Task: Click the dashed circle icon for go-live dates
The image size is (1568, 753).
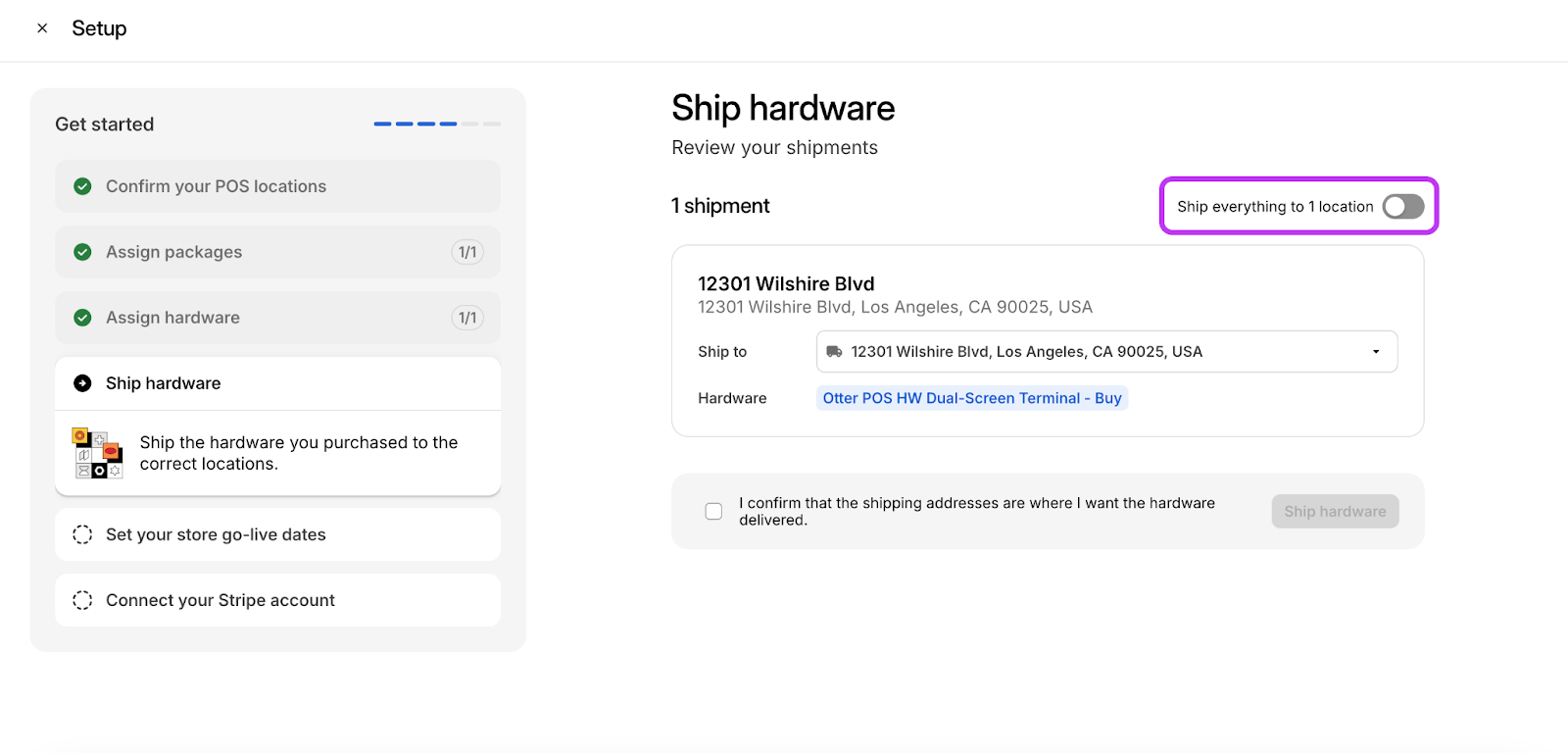Action: 83,534
